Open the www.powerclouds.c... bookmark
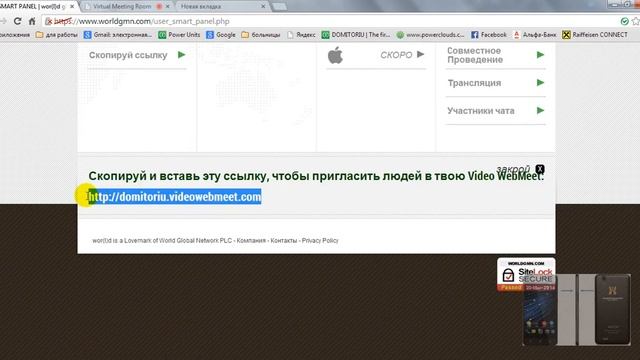Image resolution: width=640 pixels, height=360 pixels. [x=430, y=35]
